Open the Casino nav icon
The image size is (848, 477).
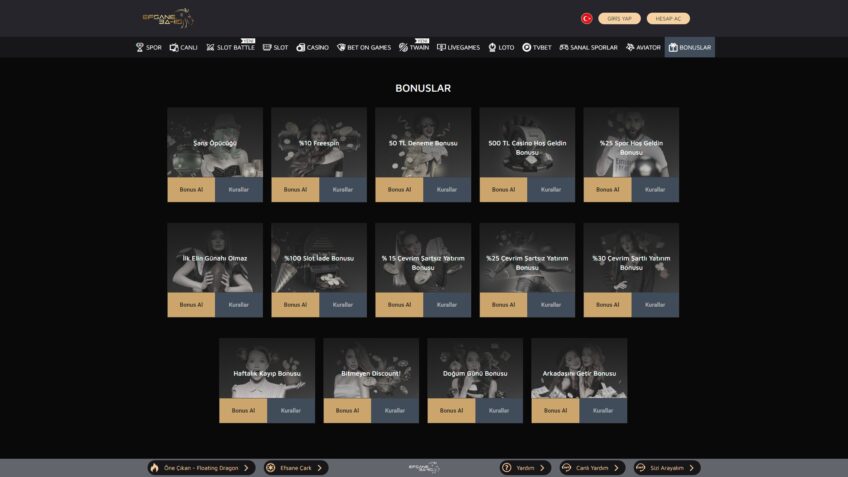tap(300, 47)
